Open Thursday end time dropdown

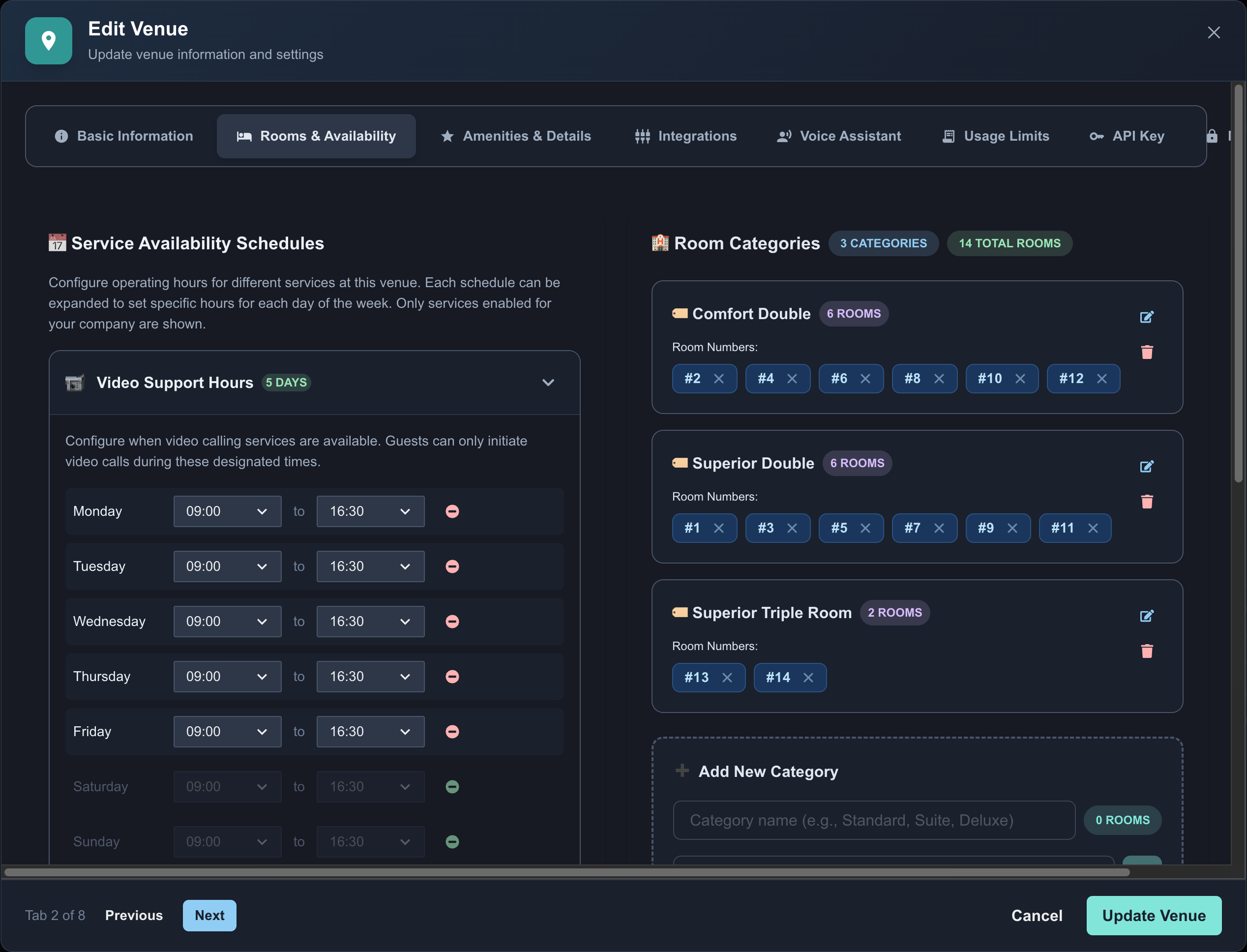pyautogui.click(x=371, y=677)
